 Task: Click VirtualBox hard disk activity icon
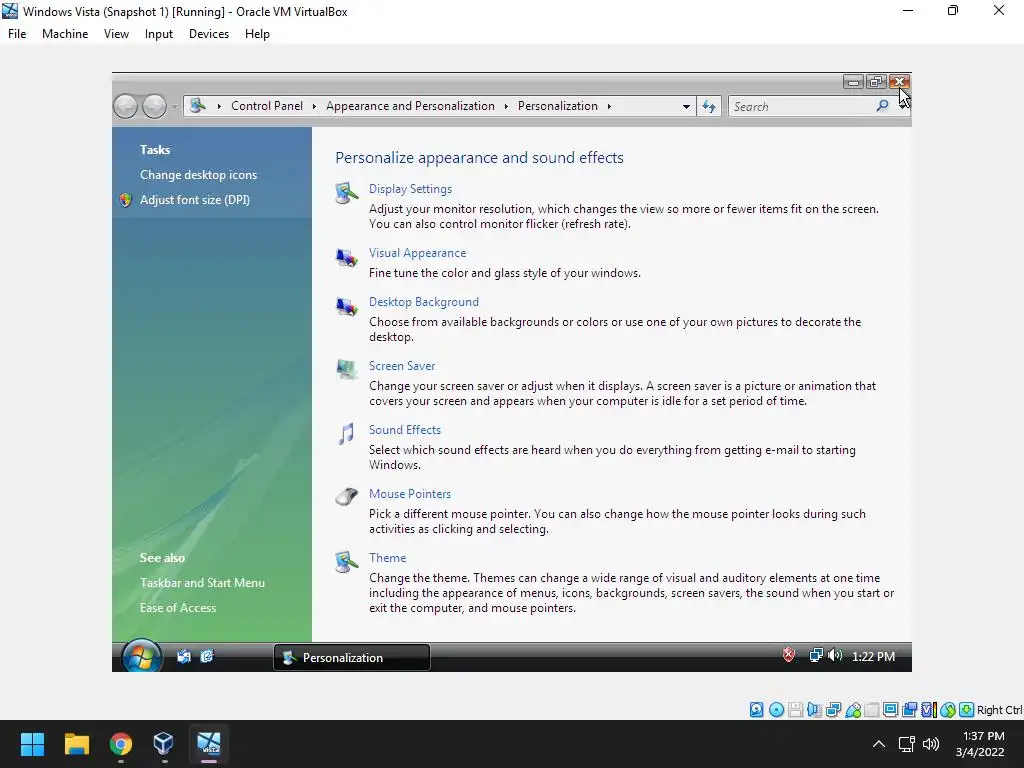pyautogui.click(x=756, y=710)
